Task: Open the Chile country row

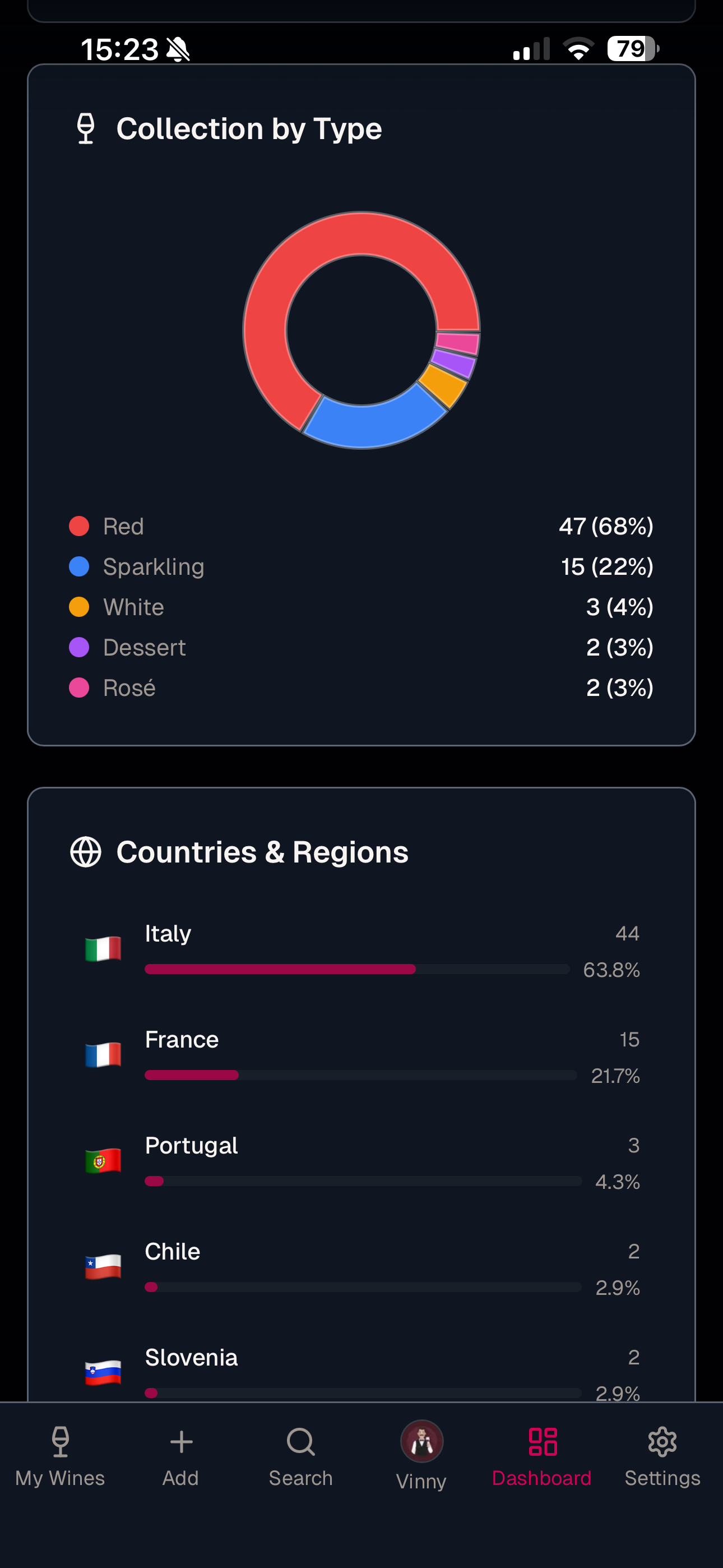Action: (361, 1269)
